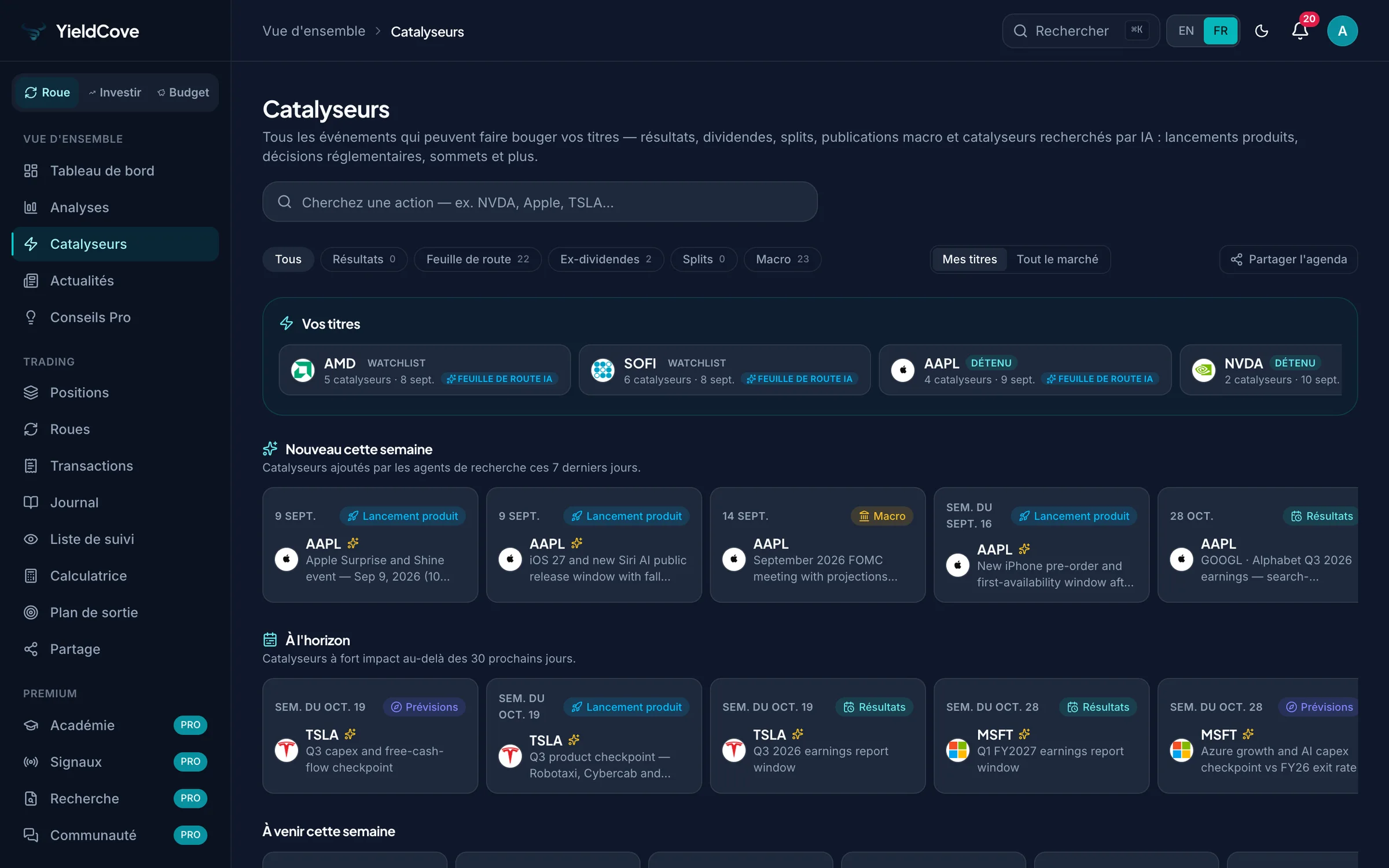Viewport: 1389px width, 868px height.
Task: Click the Macro tag on FOMC card
Action: pos(882,516)
